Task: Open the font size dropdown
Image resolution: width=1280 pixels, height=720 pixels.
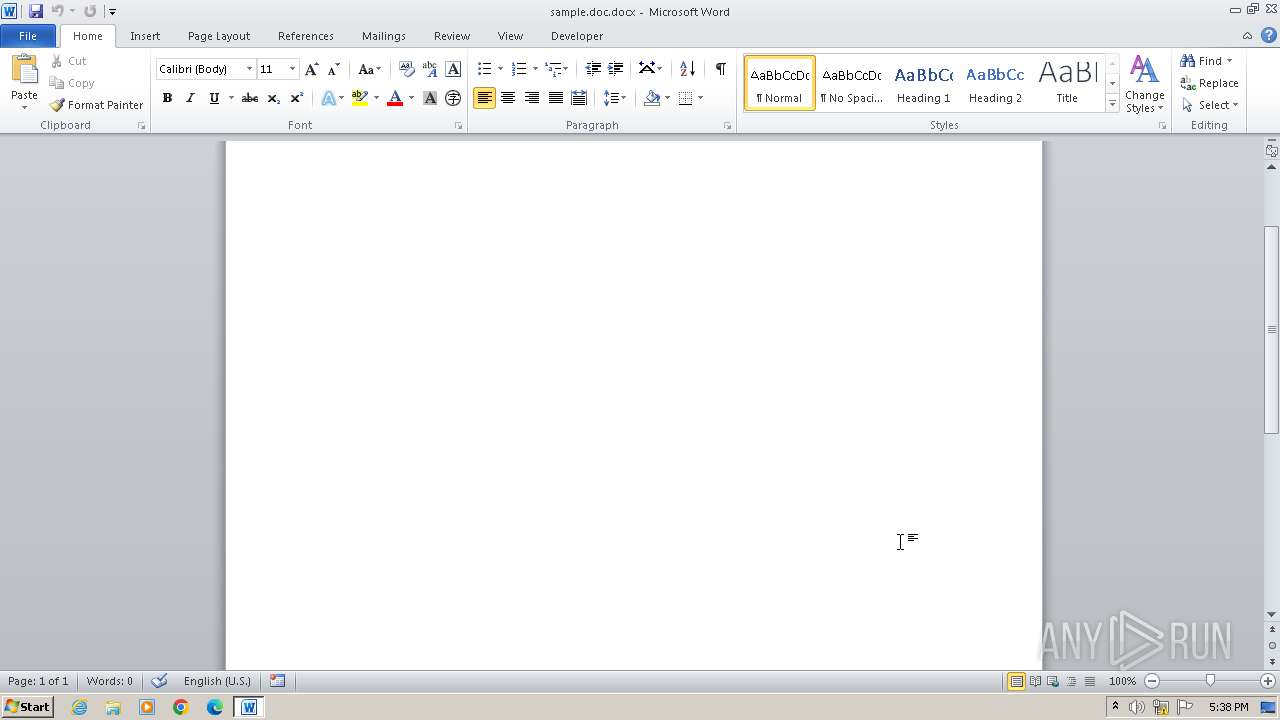Action: click(292, 69)
